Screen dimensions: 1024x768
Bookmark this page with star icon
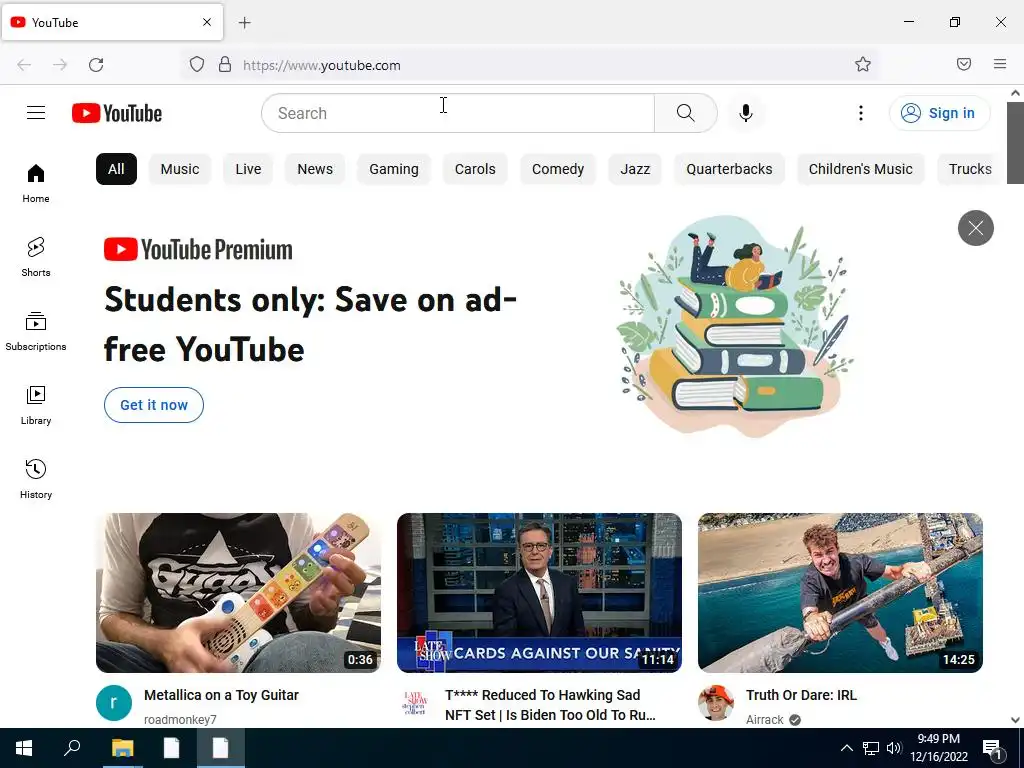click(863, 64)
